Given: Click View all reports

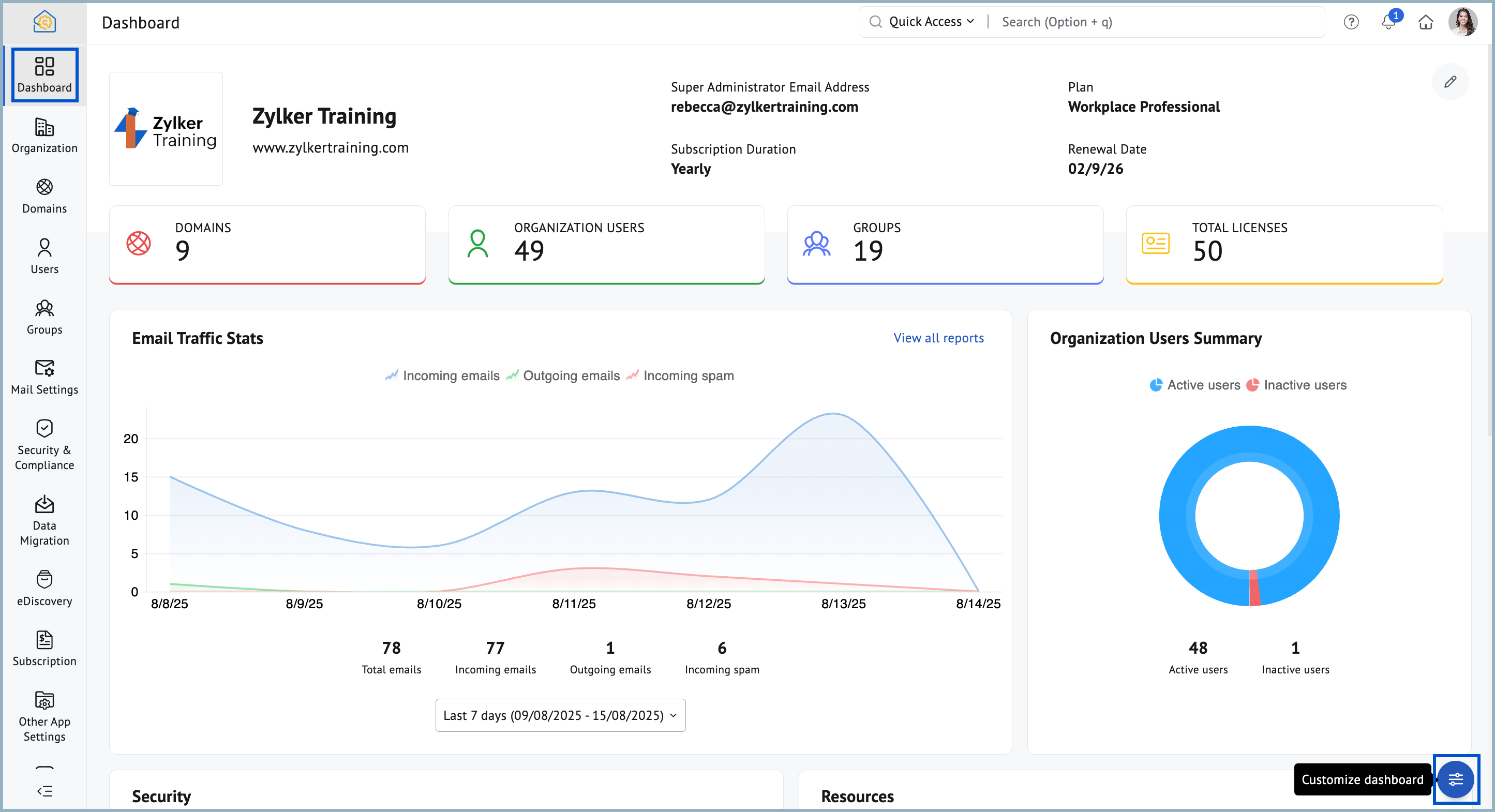Looking at the screenshot, I should (x=938, y=338).
